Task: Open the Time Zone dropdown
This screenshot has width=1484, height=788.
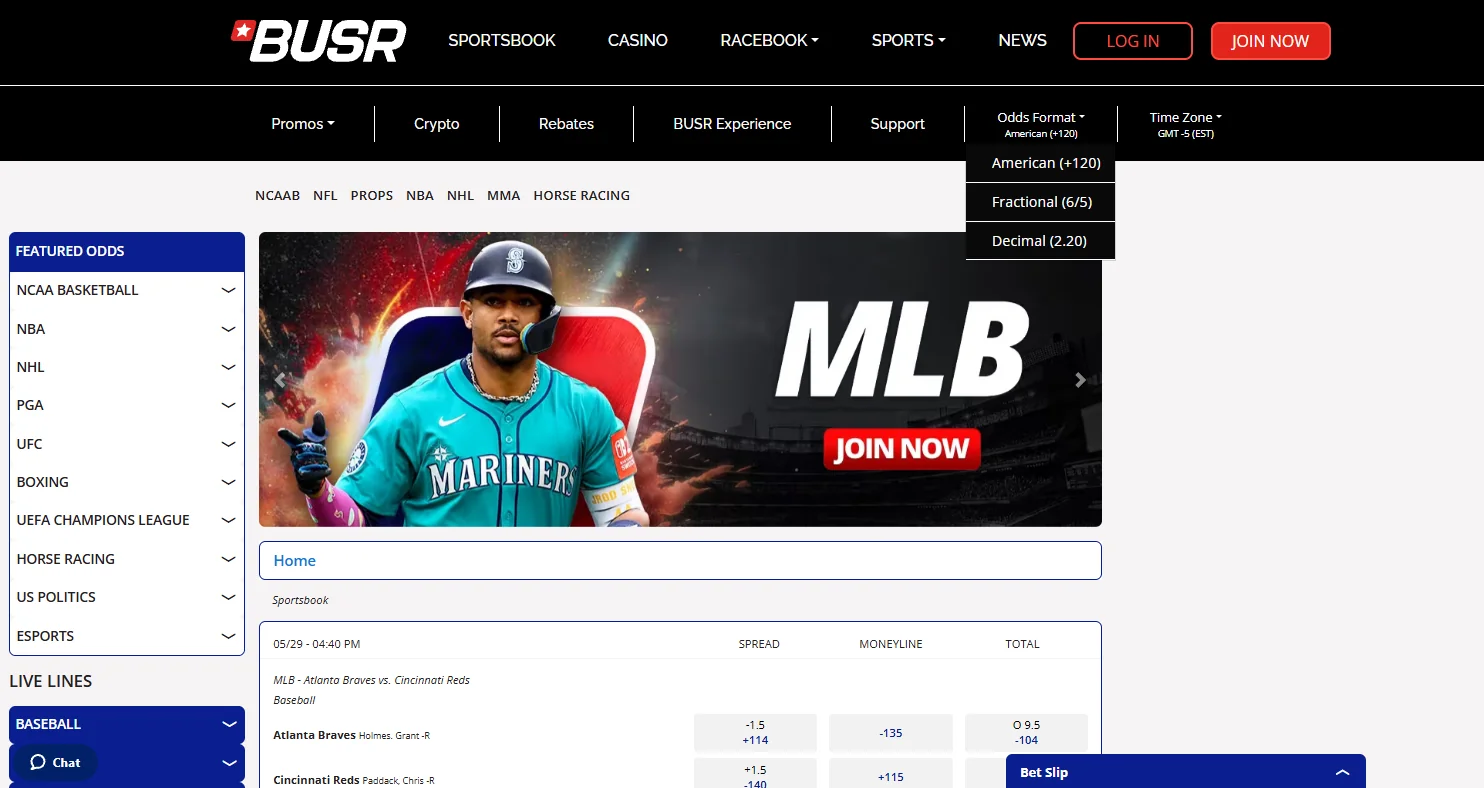Action: (1186, 124)
